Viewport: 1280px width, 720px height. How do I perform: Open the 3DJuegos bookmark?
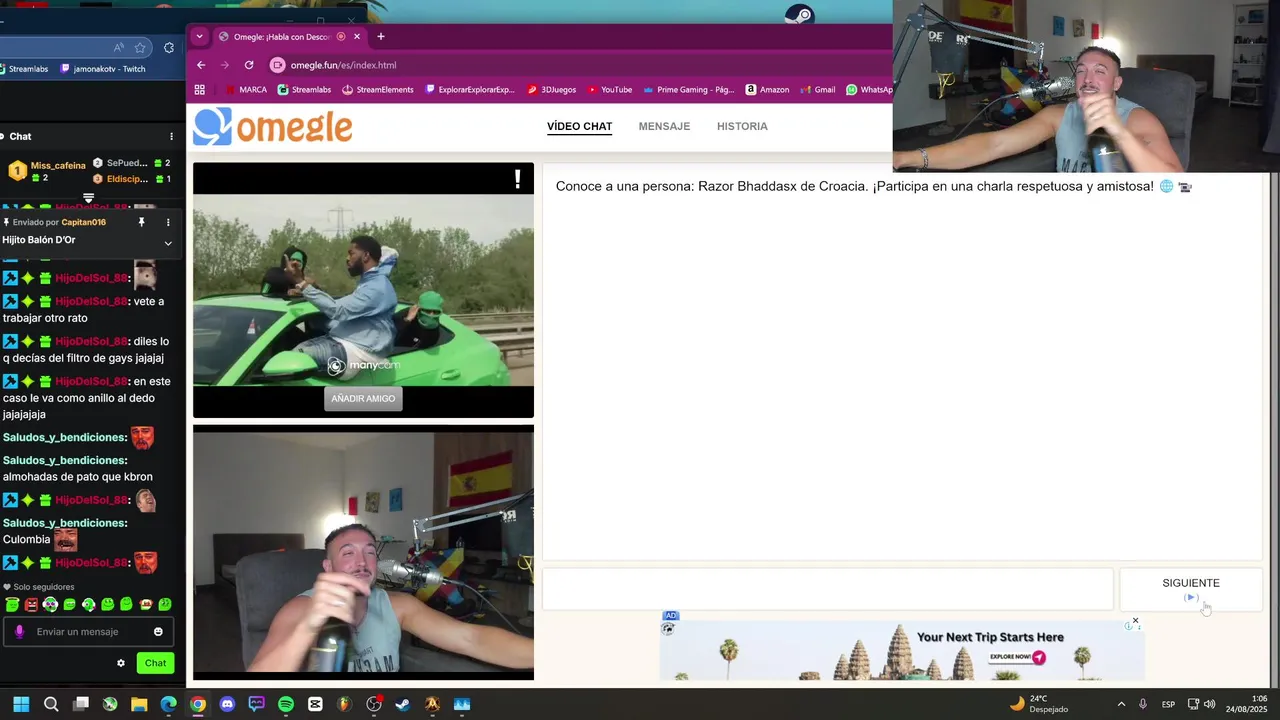(552, 89)
